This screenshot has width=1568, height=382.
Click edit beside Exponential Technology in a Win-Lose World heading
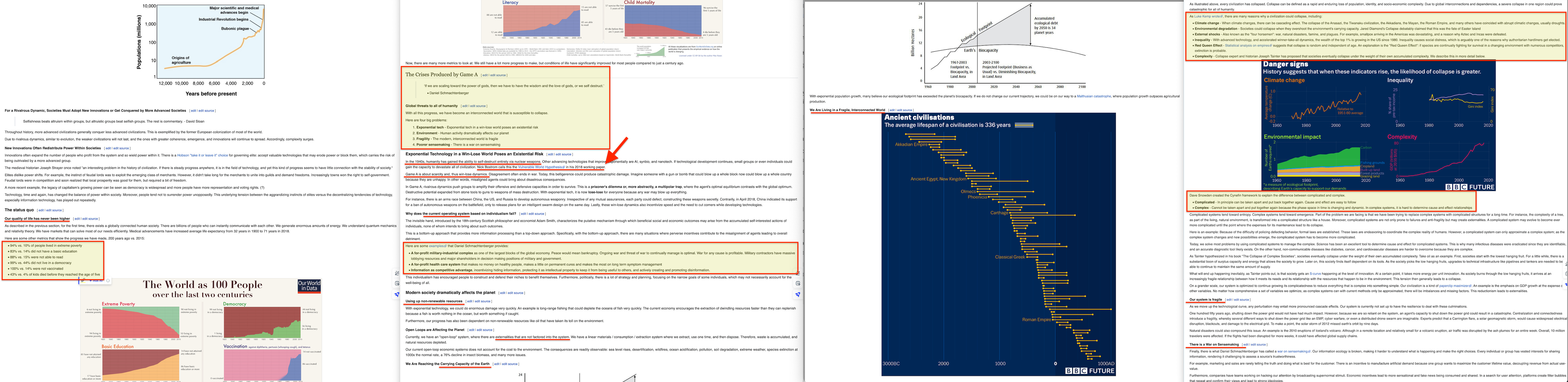point(551,154)
